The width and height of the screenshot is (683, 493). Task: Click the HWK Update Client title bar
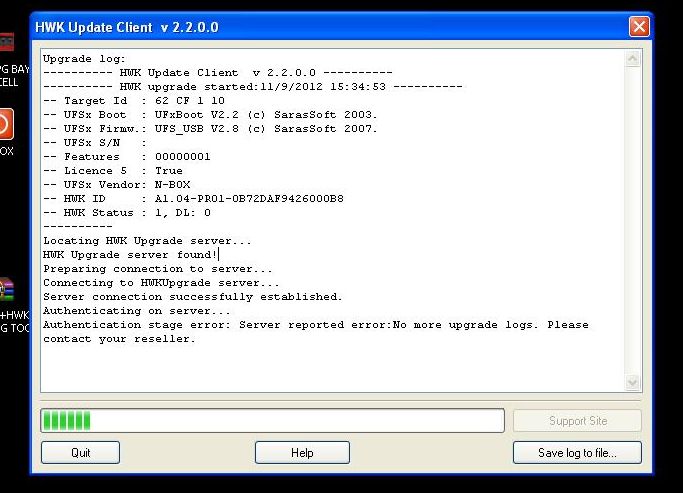tap(331, 27)
